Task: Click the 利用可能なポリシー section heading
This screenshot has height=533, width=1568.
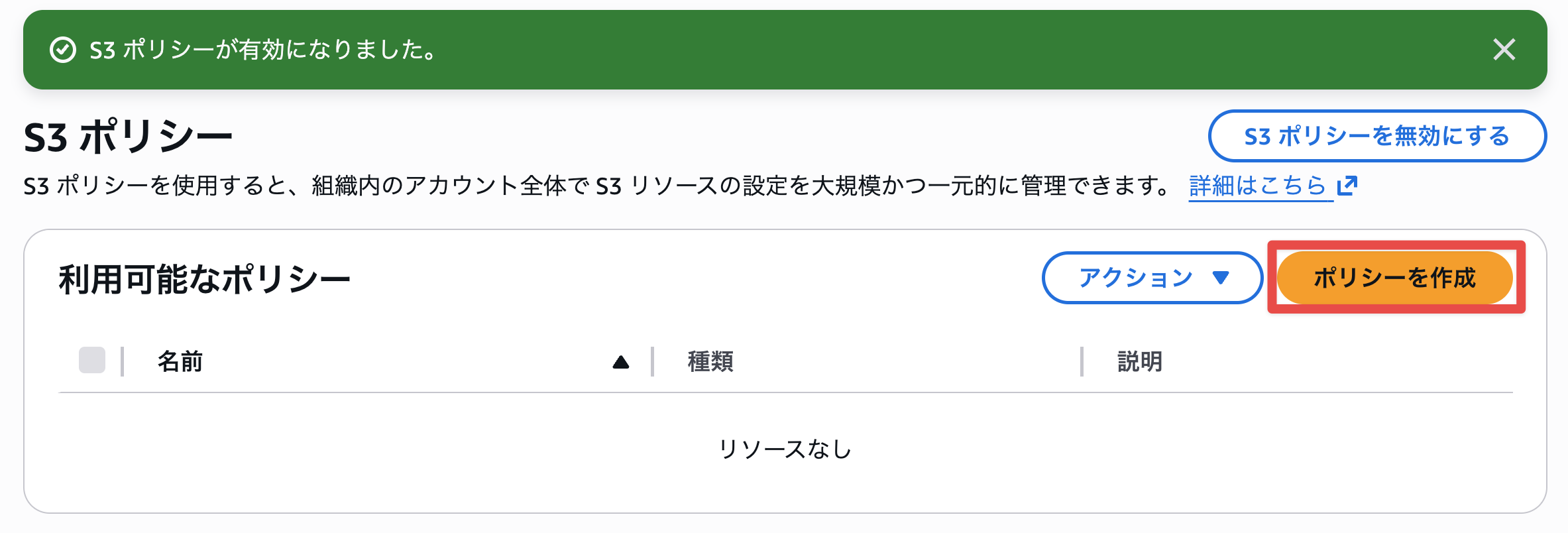Action: click(x=204, y=279)
